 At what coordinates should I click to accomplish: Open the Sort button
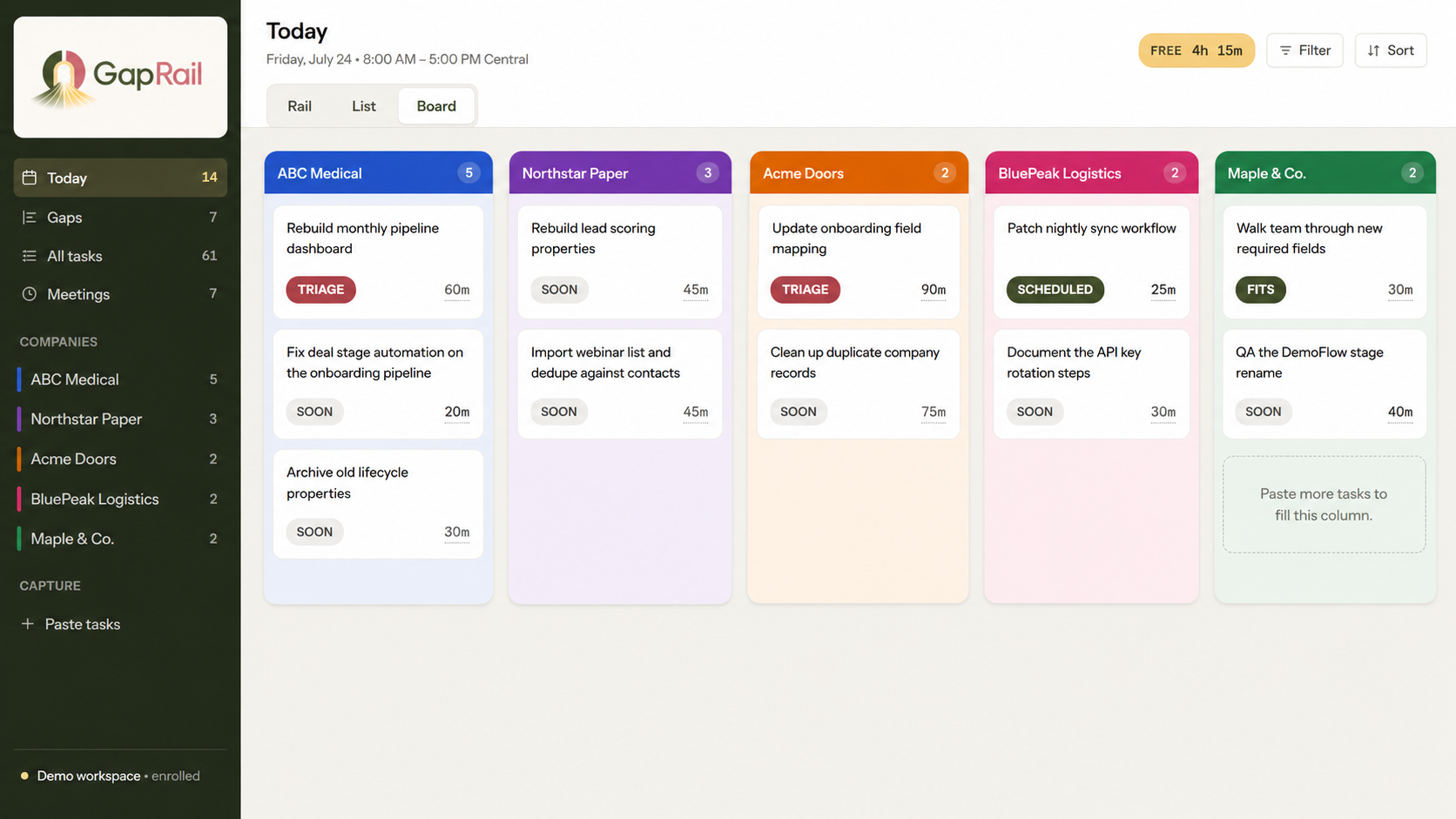click(x=1391, y=50)
